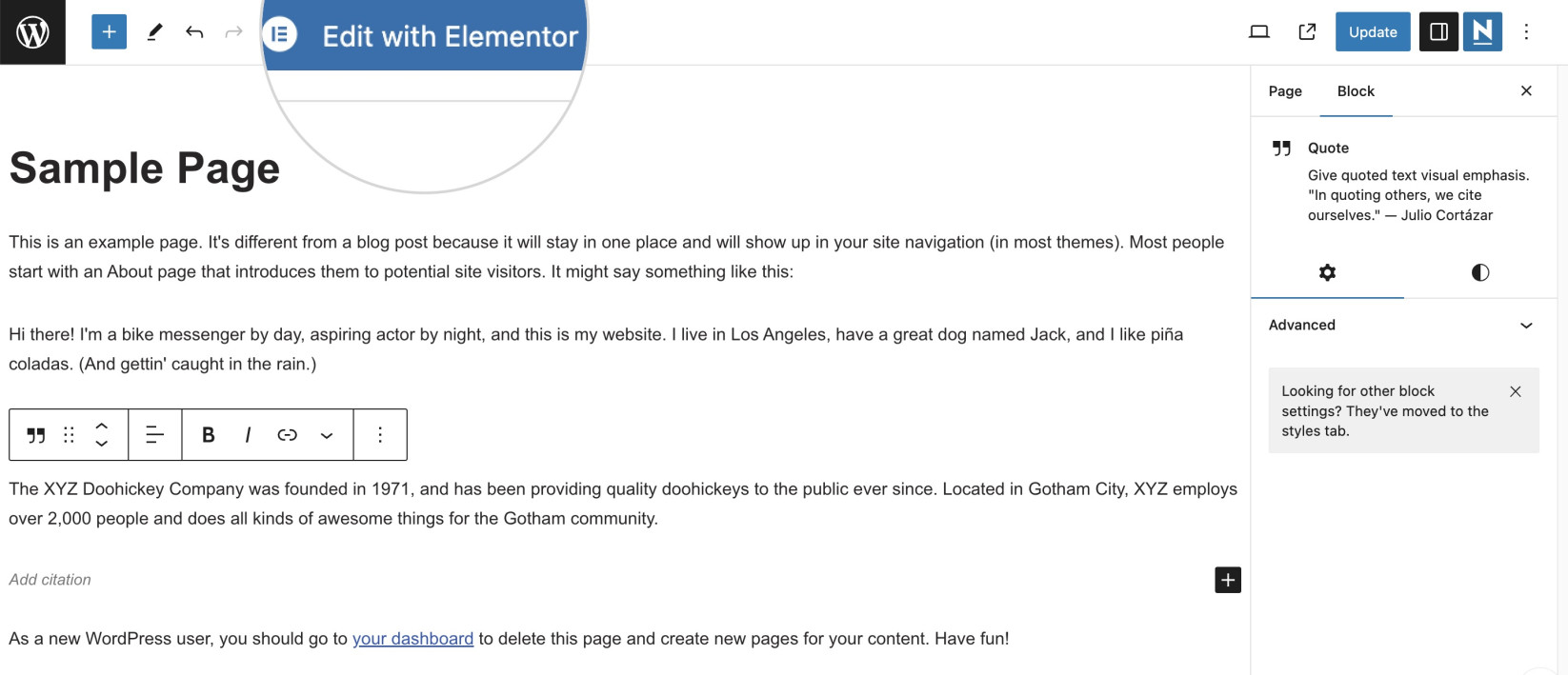Expand the Advanced panel
1568x675 pixels.
coord(1403,325)
